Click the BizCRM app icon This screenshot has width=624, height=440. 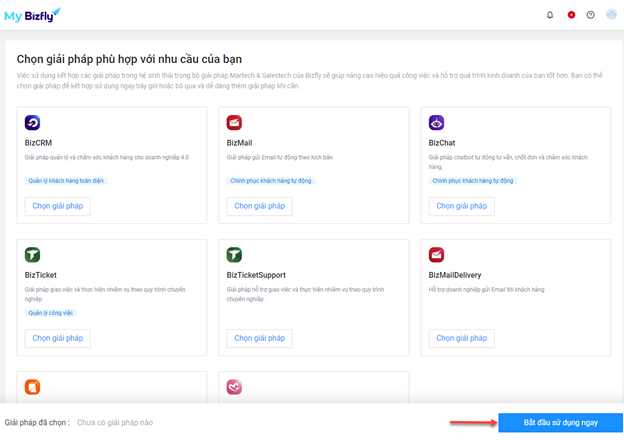point(32,123)
